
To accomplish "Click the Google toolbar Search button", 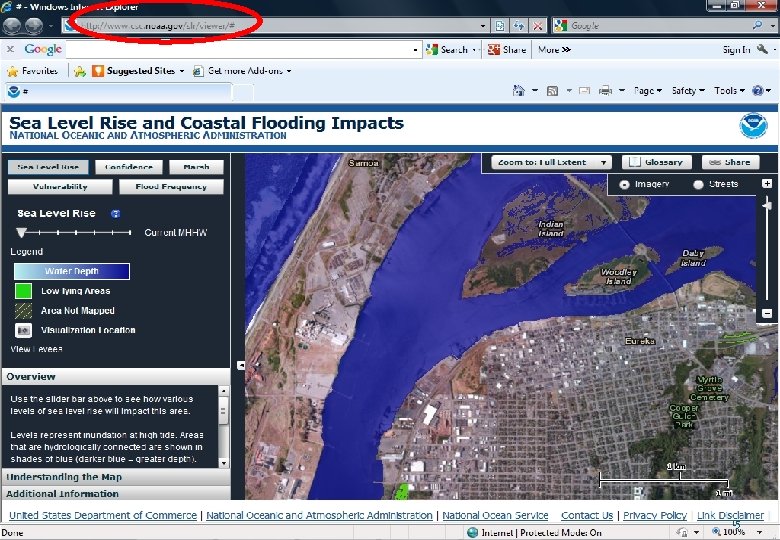I will tap(447, 50).
